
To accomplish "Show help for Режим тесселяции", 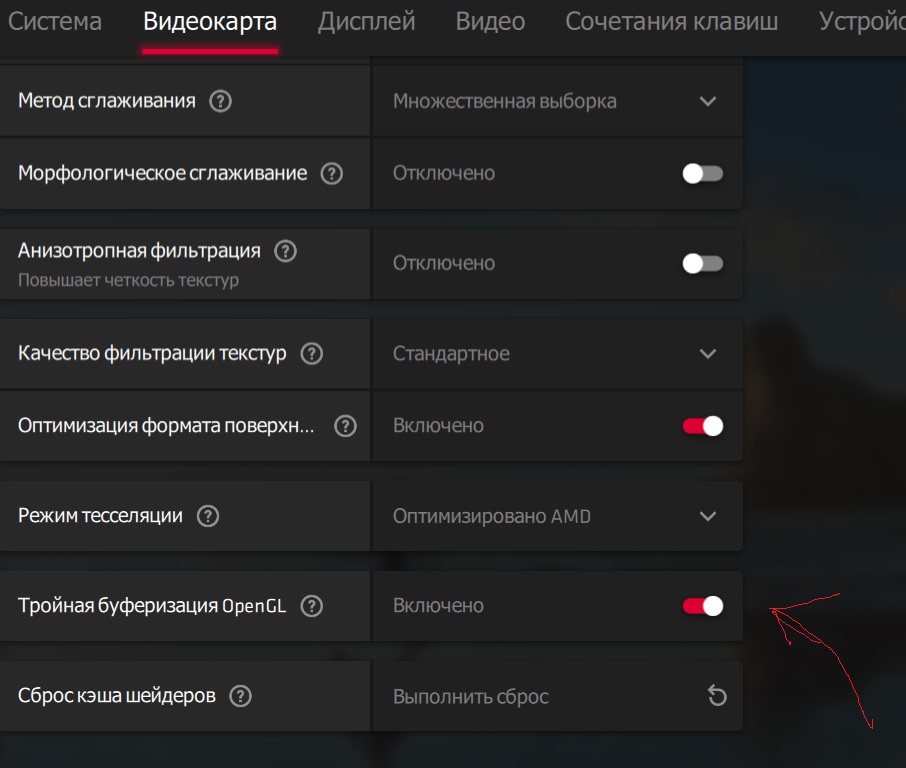I will pos(208,516).
